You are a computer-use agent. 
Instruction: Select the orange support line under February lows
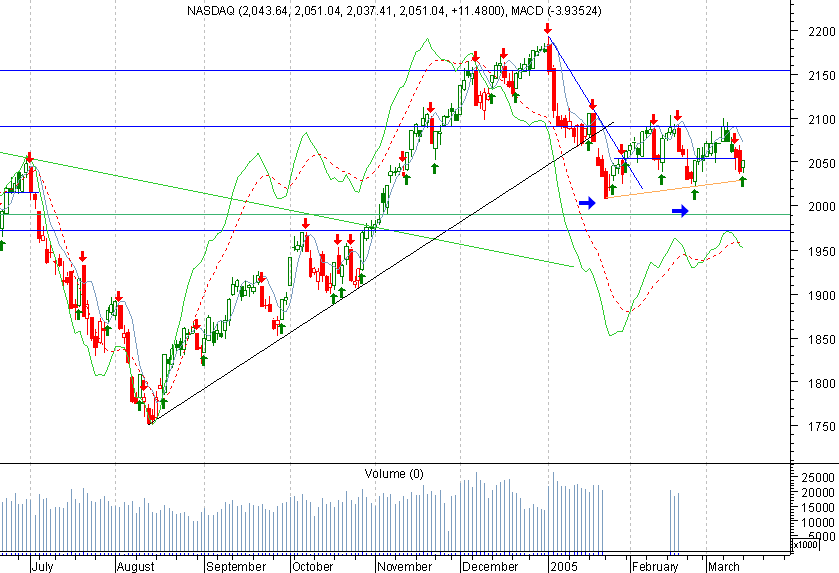coord(674,189)
